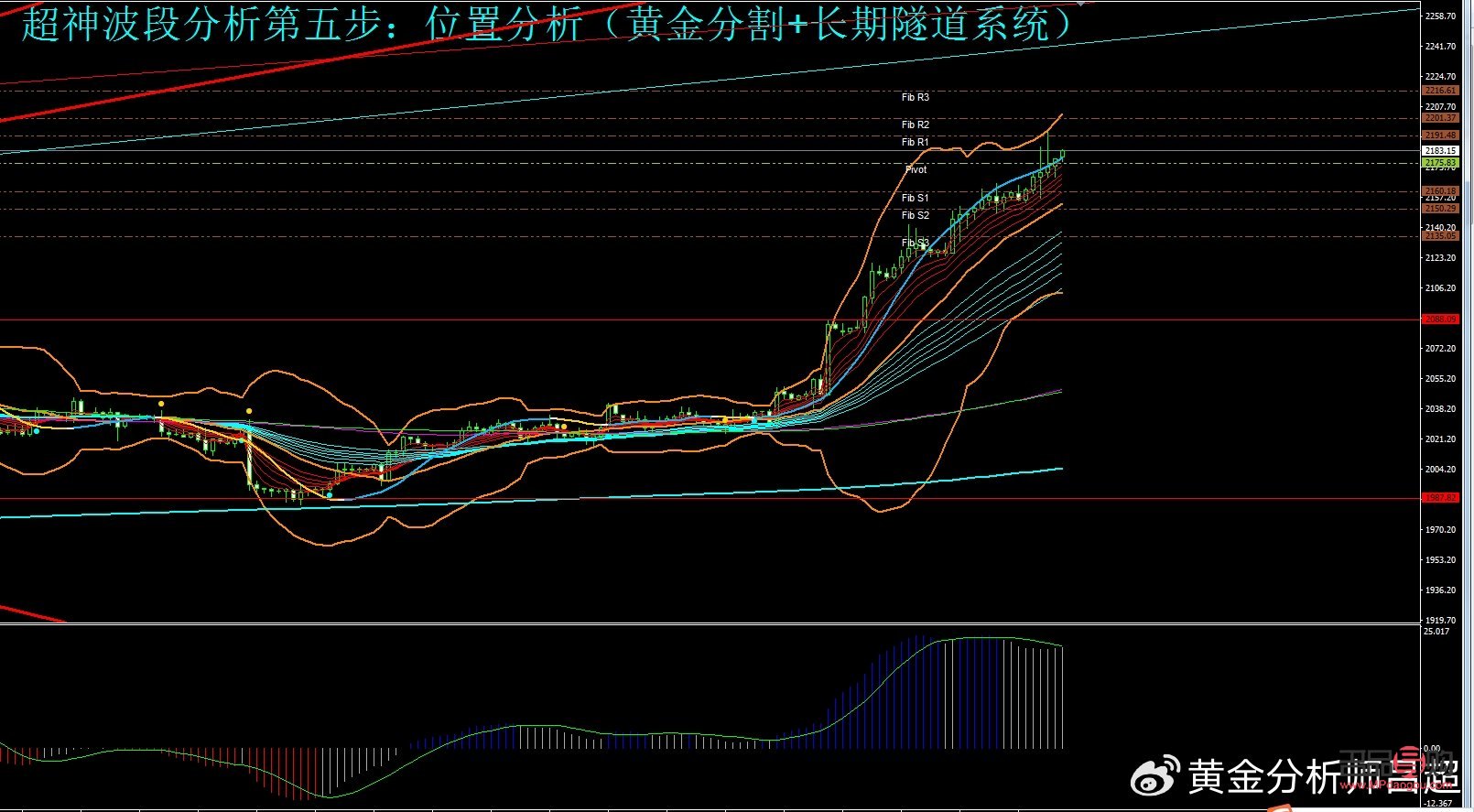This screenshot has height=812, width=1474.
Task: Click the 2123.20 price axis label
Action: tap(1440, 257)
